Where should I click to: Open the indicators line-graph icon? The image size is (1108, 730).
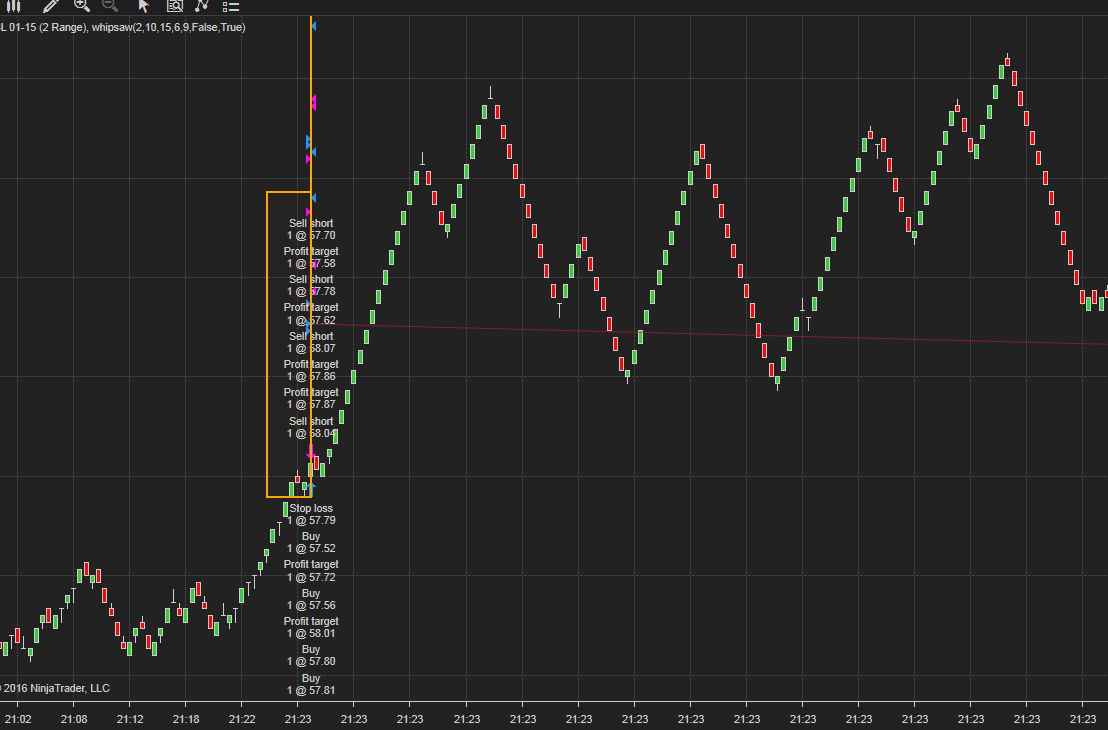click(x=202, y=6)
